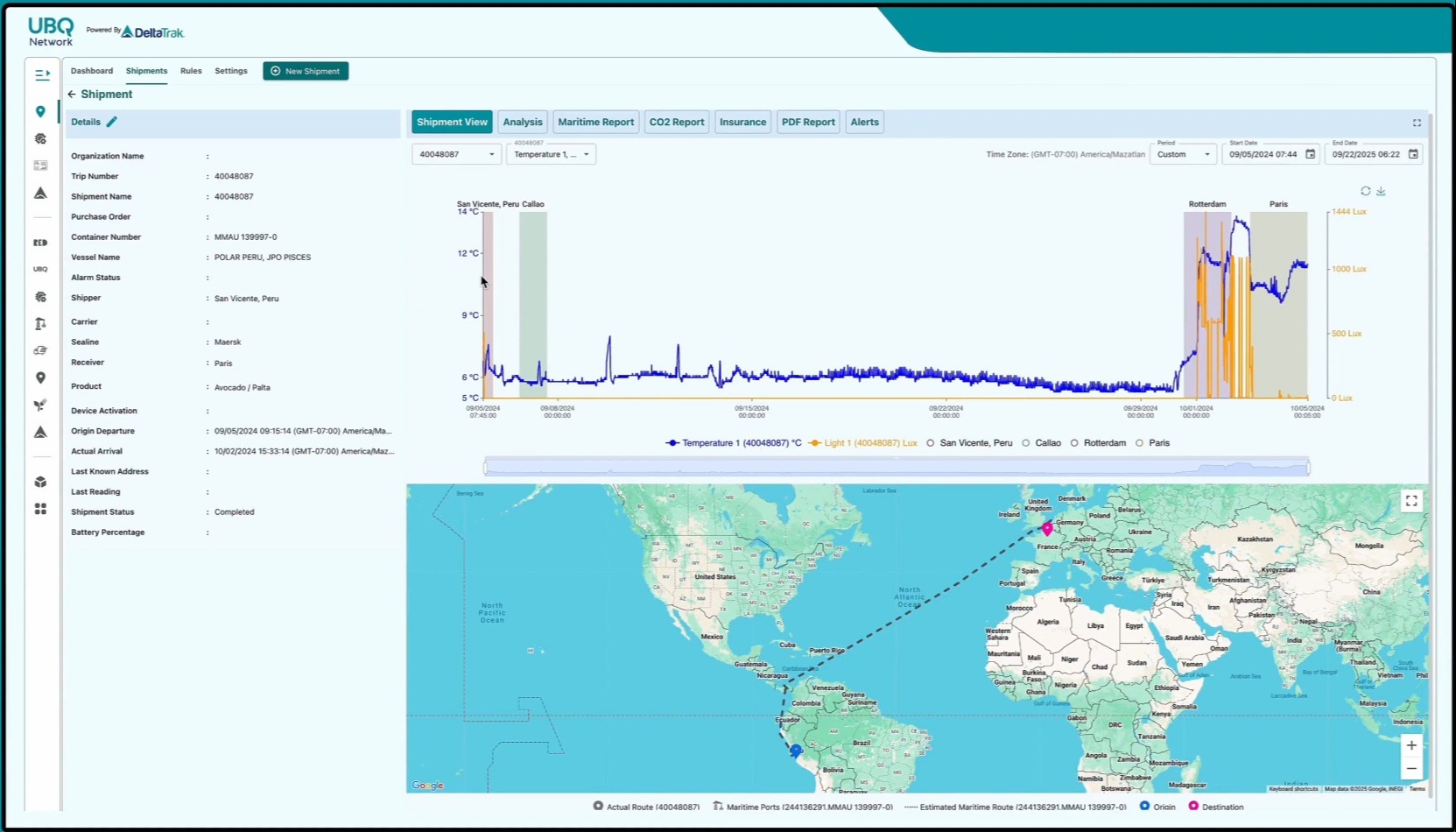Open the Period Custom dropdown

1183,154
